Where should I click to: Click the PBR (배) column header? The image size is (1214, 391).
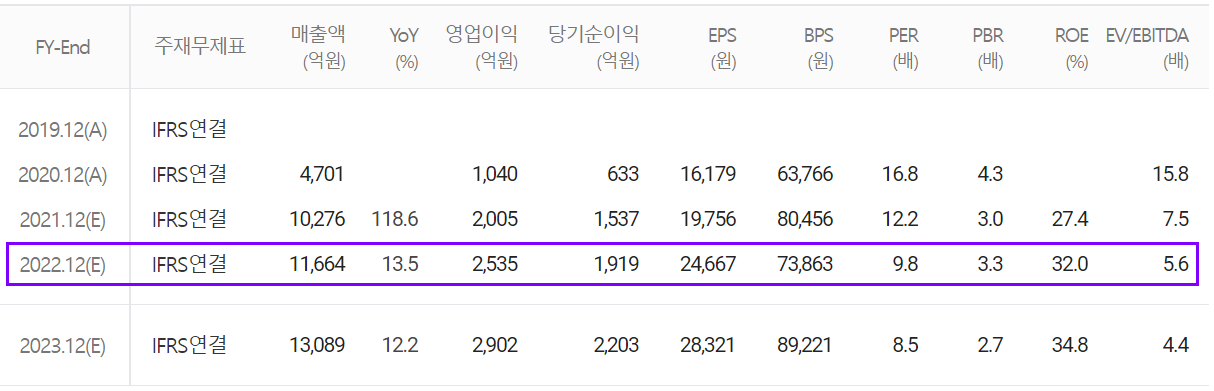988,47
